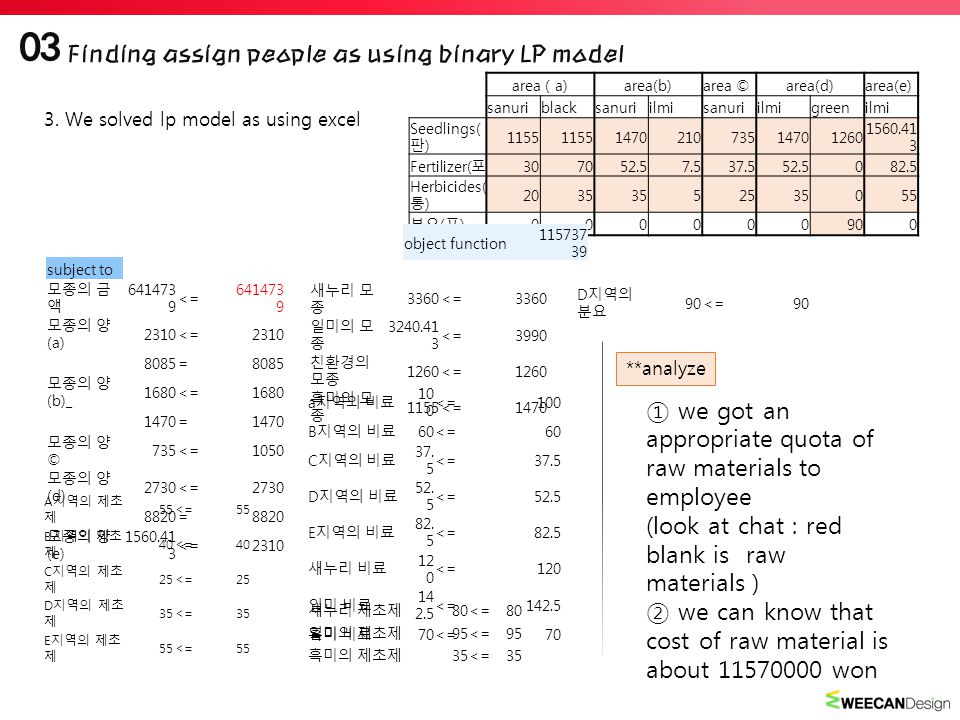960x720 pixels.
Task: Select the 'D지역의 분요' label
Action: (x=604, y=302)
